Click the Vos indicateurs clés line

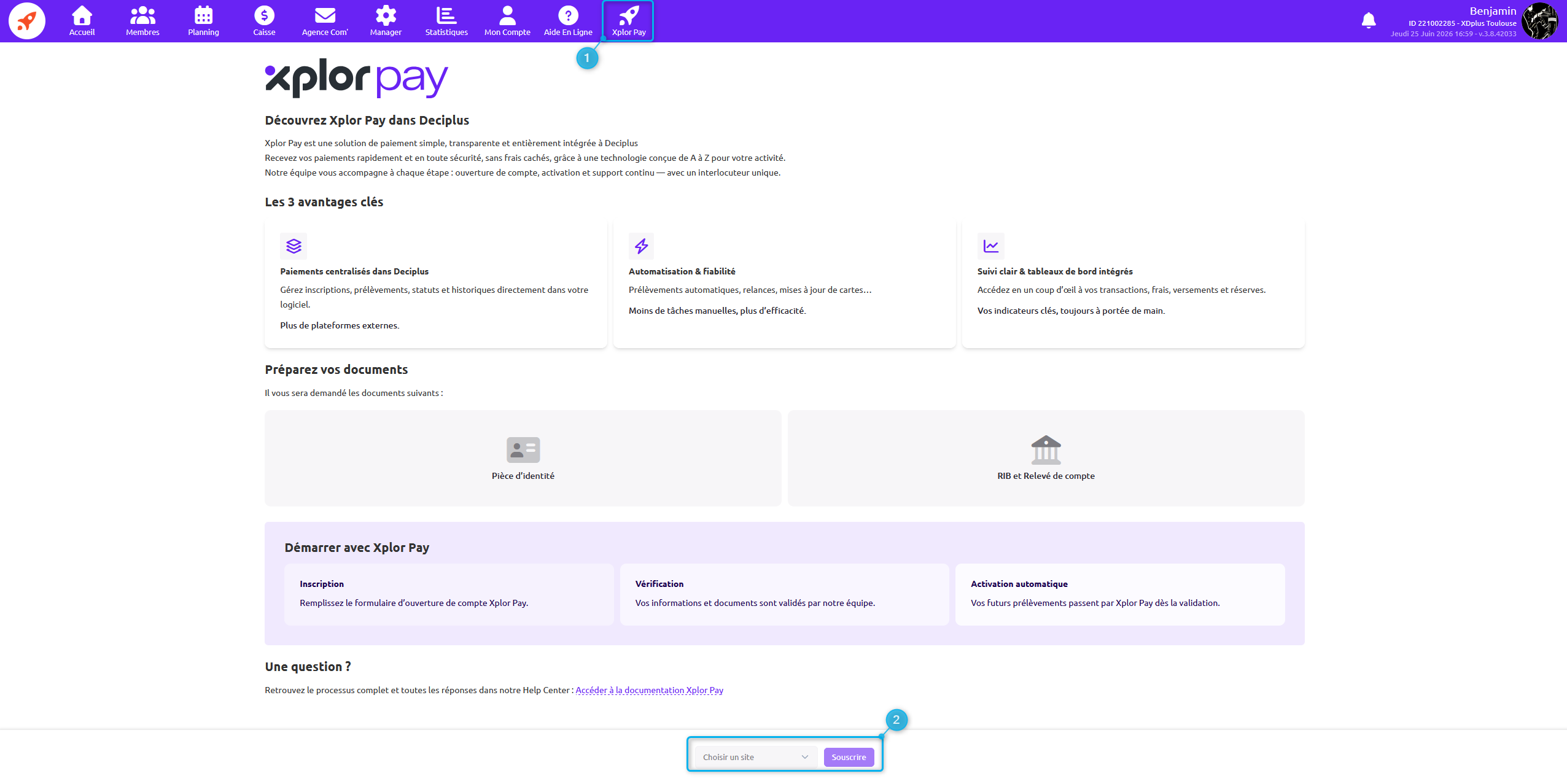(1071, 311)
